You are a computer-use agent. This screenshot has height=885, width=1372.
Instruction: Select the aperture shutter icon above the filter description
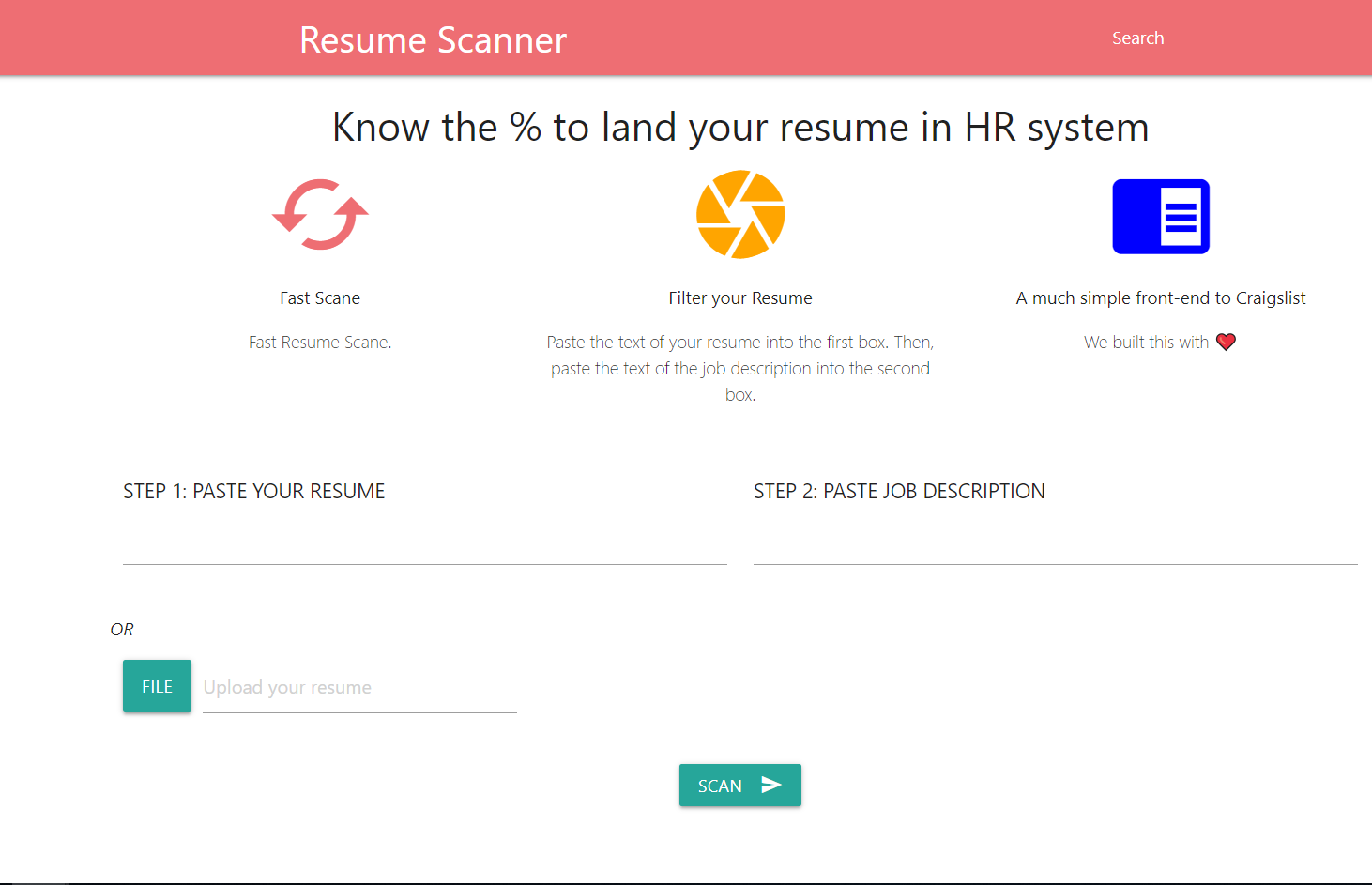(x=740, y=214)
